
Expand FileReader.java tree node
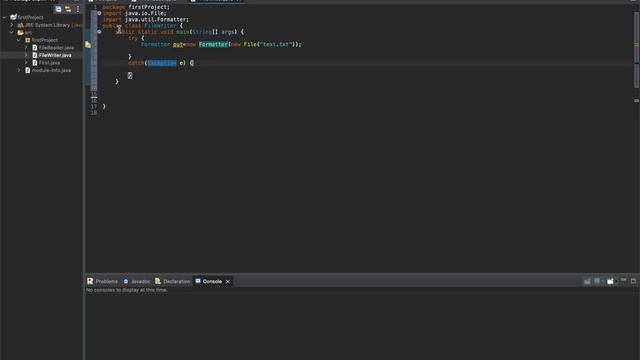tap(26, 47)
